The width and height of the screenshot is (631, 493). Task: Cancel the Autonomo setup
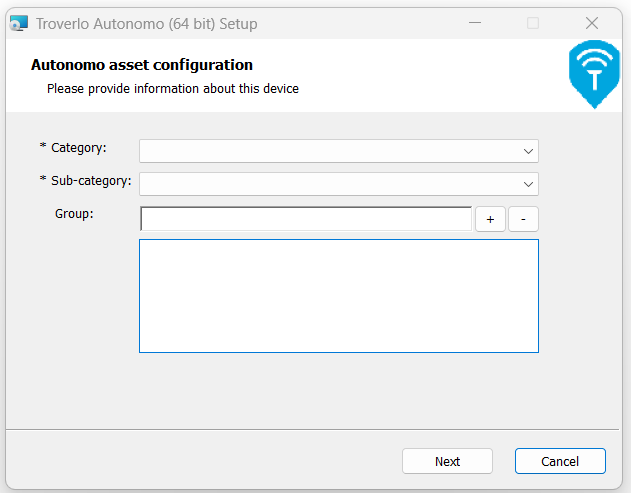point(560,461)
